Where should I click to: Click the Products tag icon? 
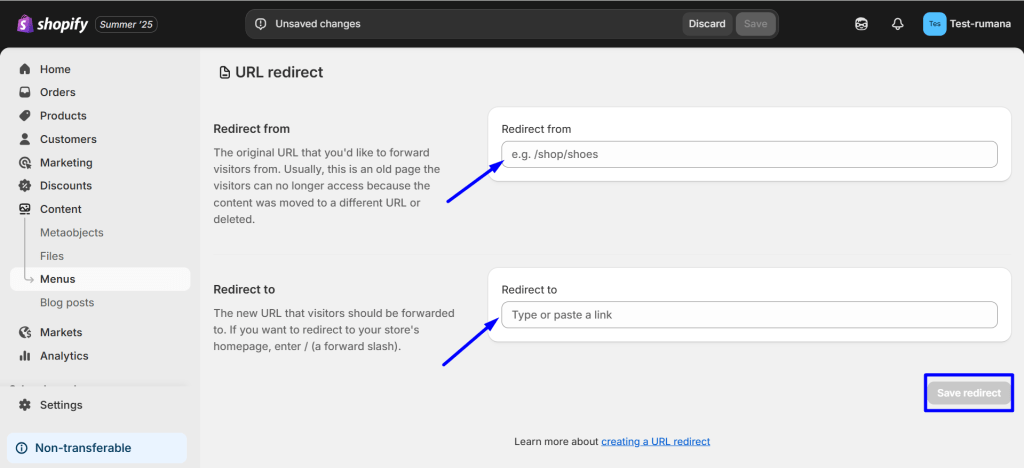pyautogui.click(x=25, y=116)
